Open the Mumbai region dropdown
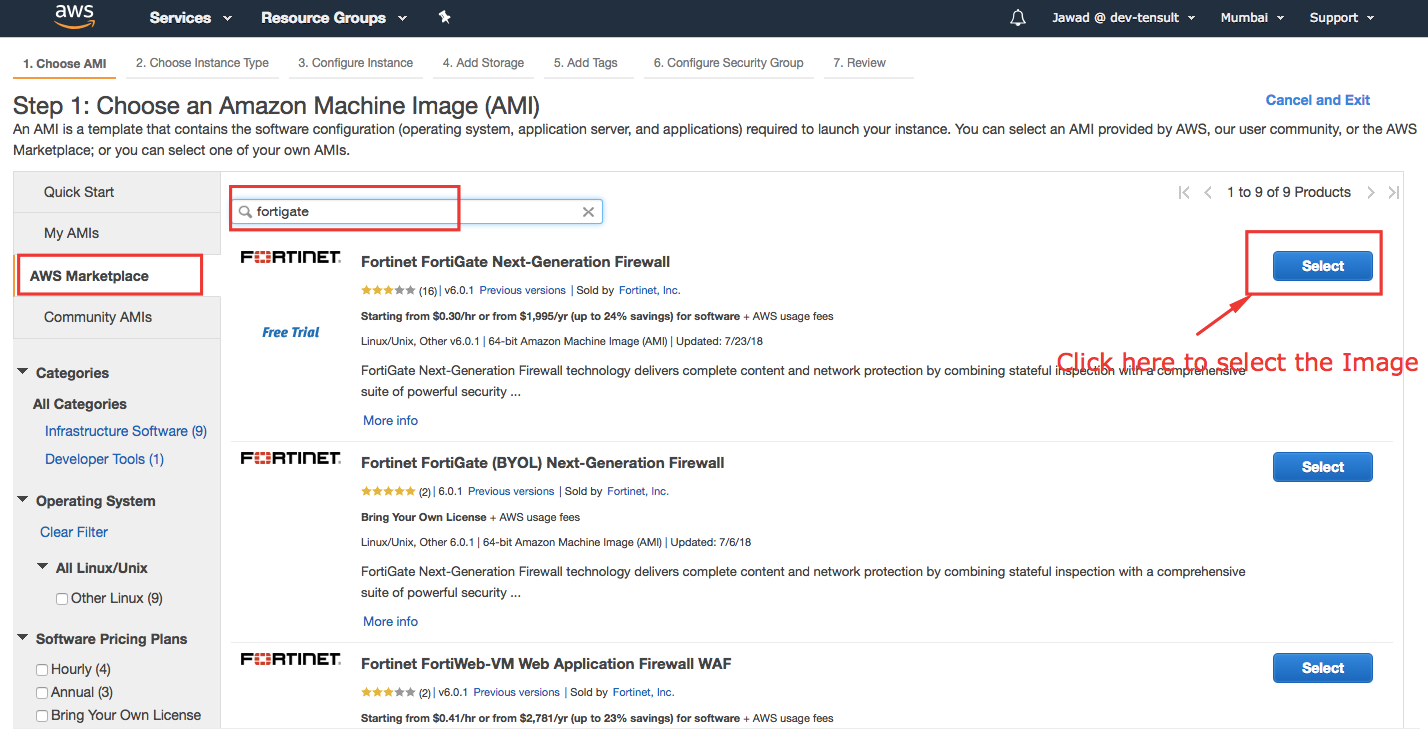This screenshot has width=1428, height=747. pyautogui.click(x=1251, y=18)
